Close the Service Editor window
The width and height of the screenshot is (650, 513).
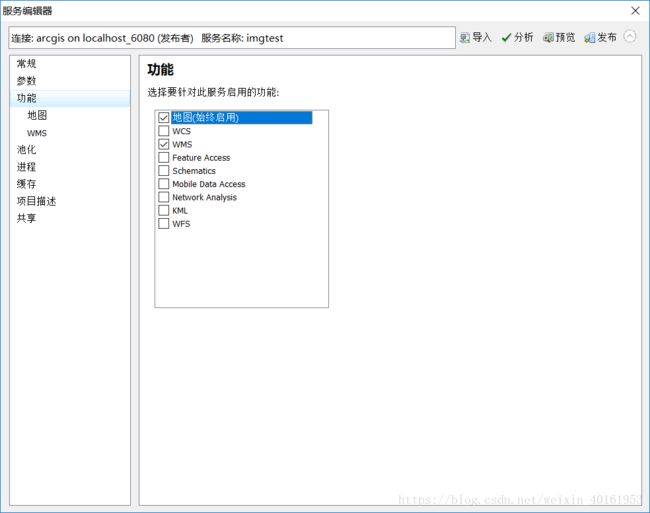tap(635, 11)
